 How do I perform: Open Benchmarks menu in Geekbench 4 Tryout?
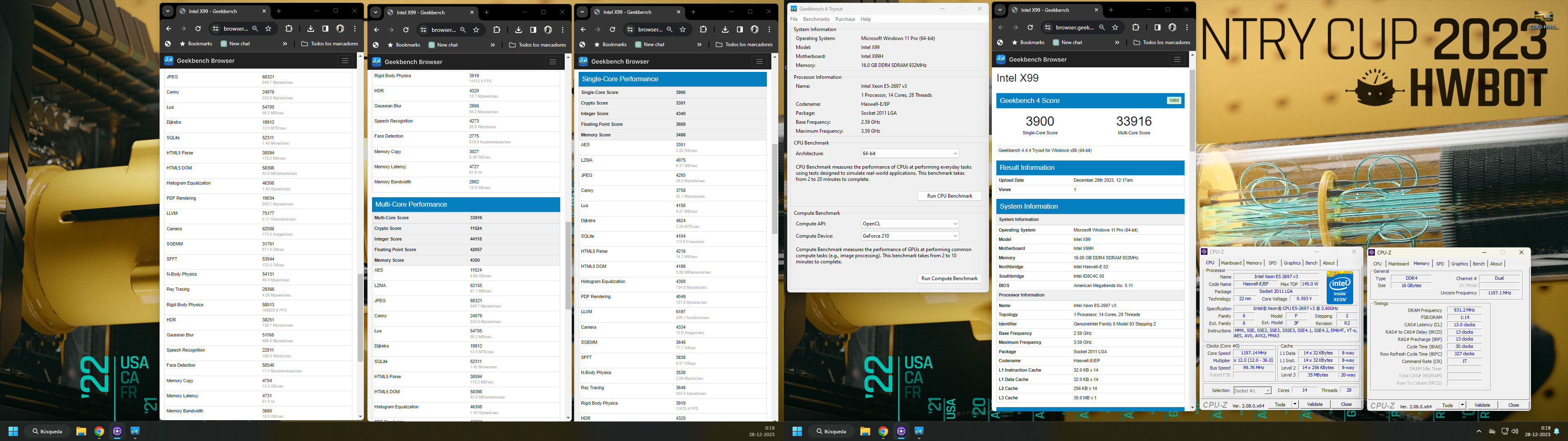pyautogui.click(x=816, y=20)
